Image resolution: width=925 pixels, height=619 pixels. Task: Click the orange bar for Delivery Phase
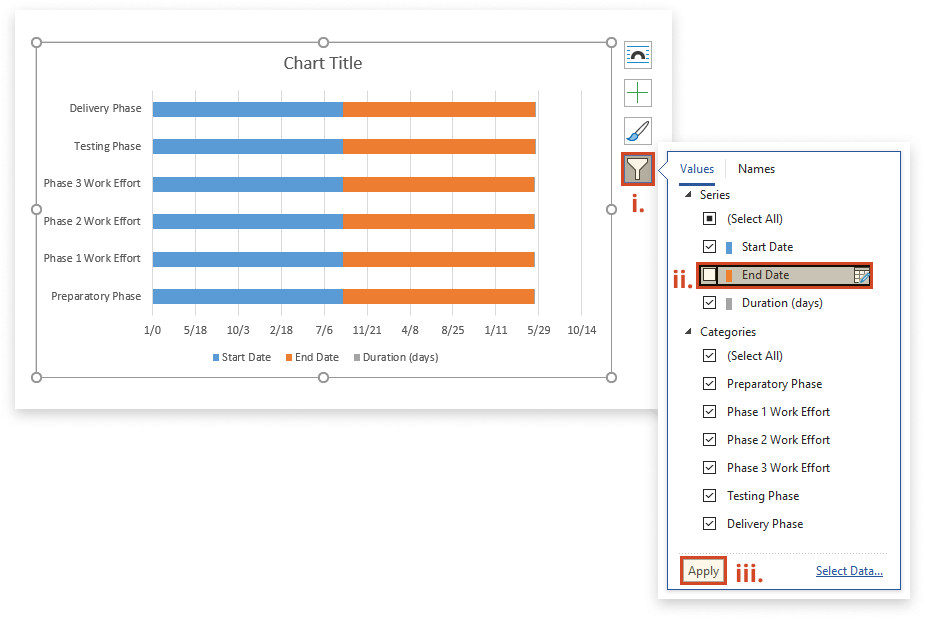tap(439, 109)
